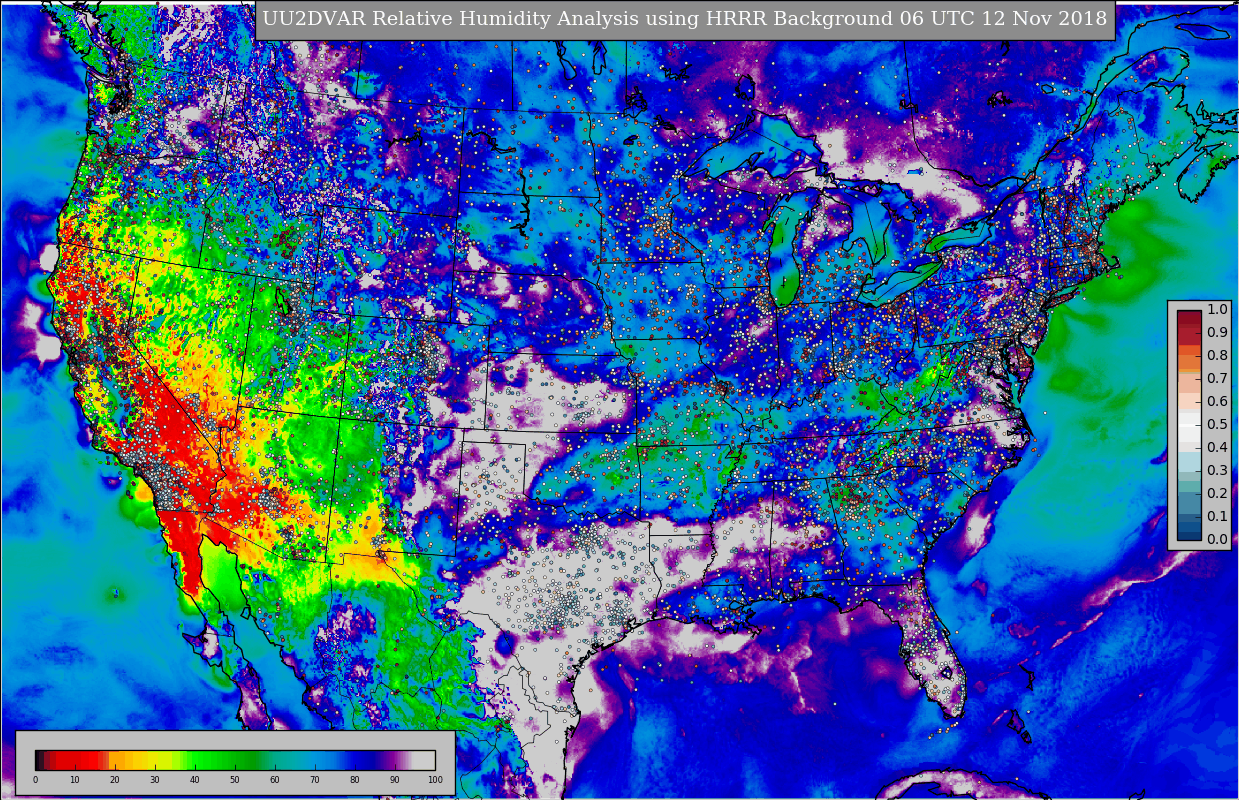
Task: Click the "0.9" label on the right colorbar
Action: pos(1217,333)
